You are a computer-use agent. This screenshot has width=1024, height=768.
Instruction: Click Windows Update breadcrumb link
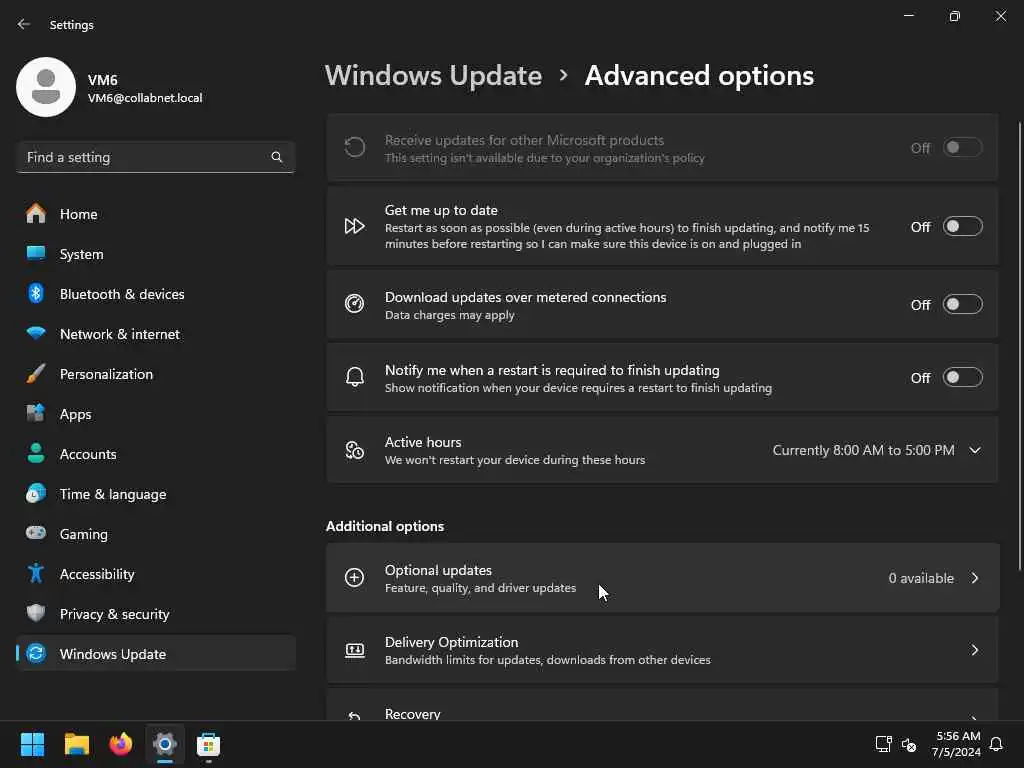434,76
